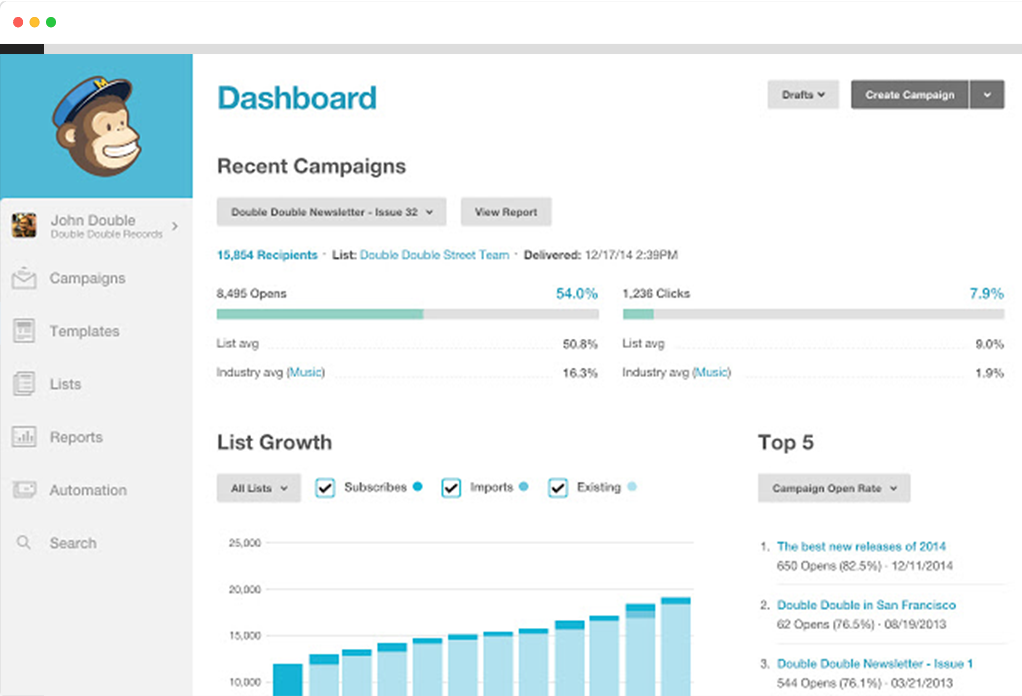Screen dimensions: 1022x696
Task: Click the 54.0% open rate value
Action: pos(577,293)
